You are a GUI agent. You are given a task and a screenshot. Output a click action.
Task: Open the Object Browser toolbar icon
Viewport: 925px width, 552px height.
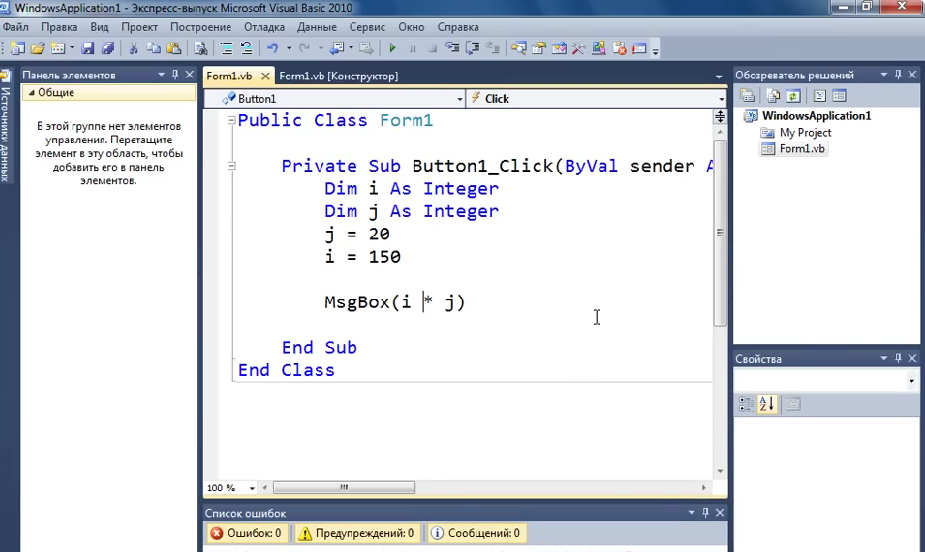coord(559,48)
